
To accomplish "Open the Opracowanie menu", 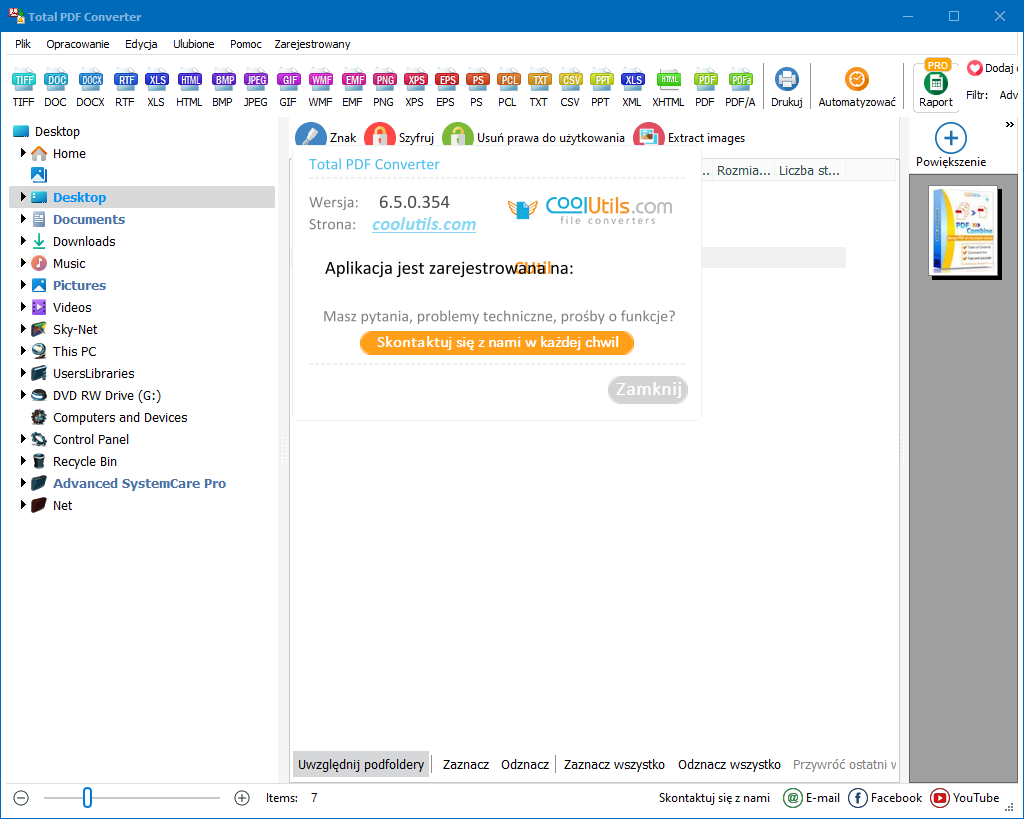I will (x=78, y=44).
